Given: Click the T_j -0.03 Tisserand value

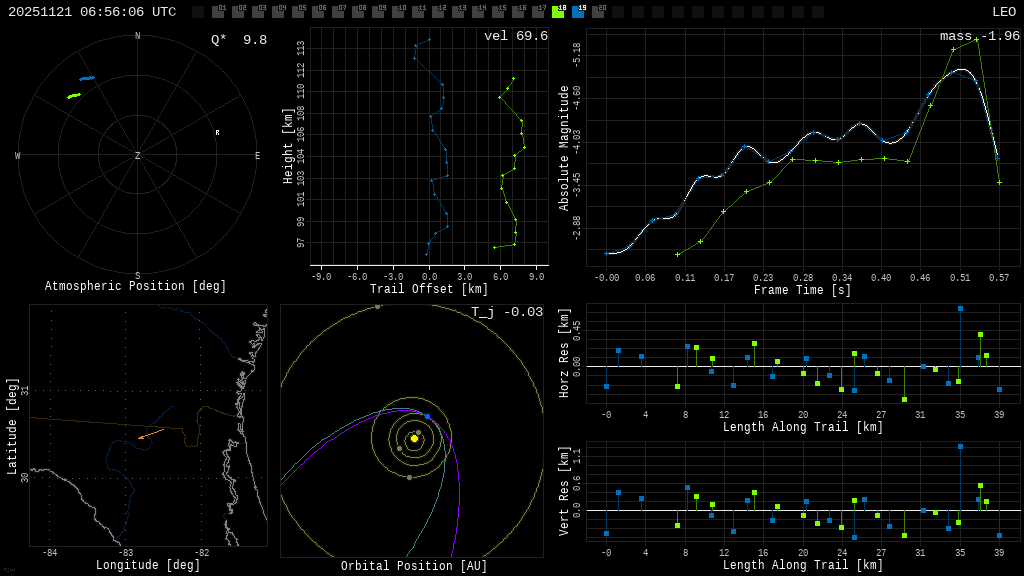Looking at the screenshot, I should pos(507,312).
